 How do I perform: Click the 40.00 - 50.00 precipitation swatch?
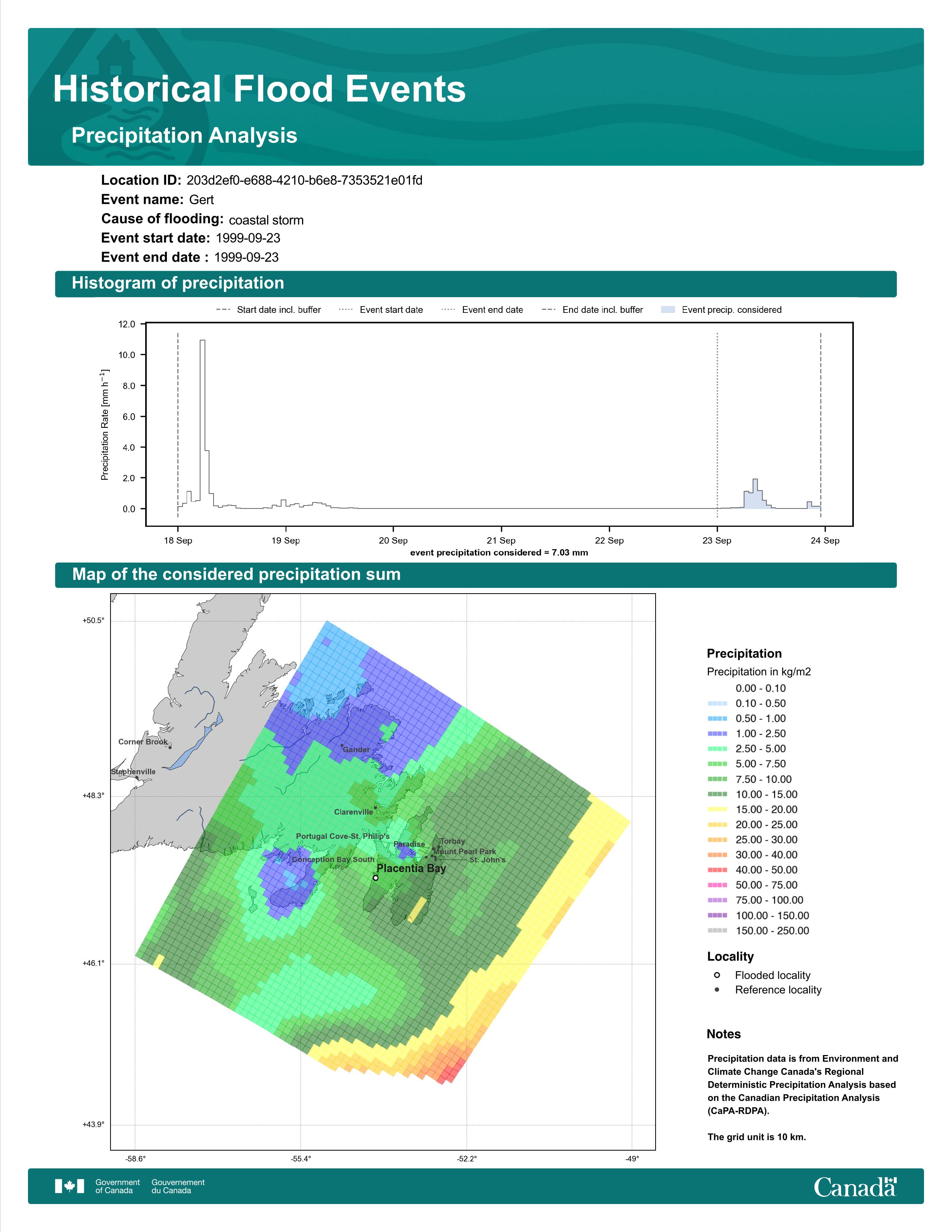pos(718,870)
